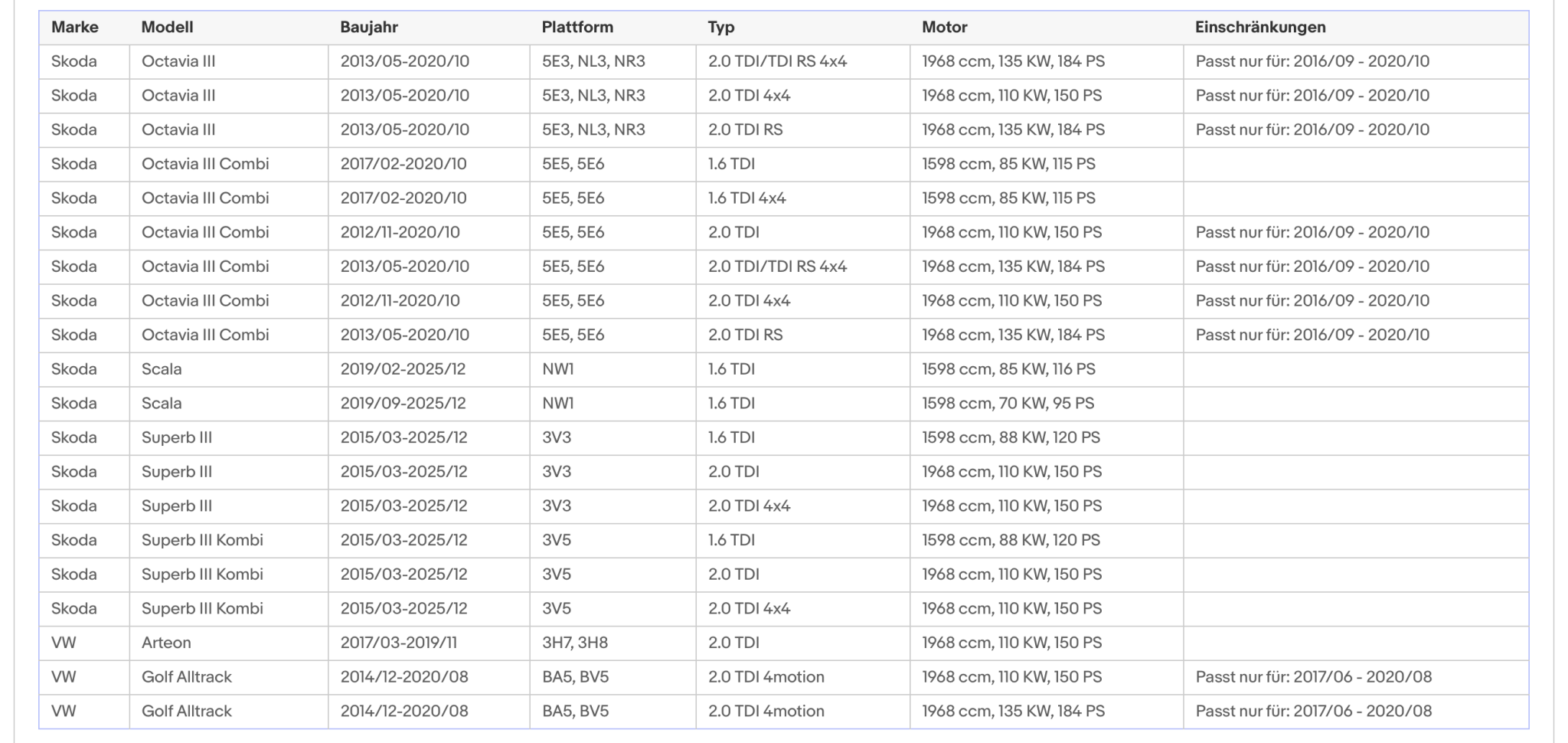Click the Arteon Baujahr 2017/03-2019/11 cell
Image resolution: width=1568 pixels, height=743 pixels.
429,643
